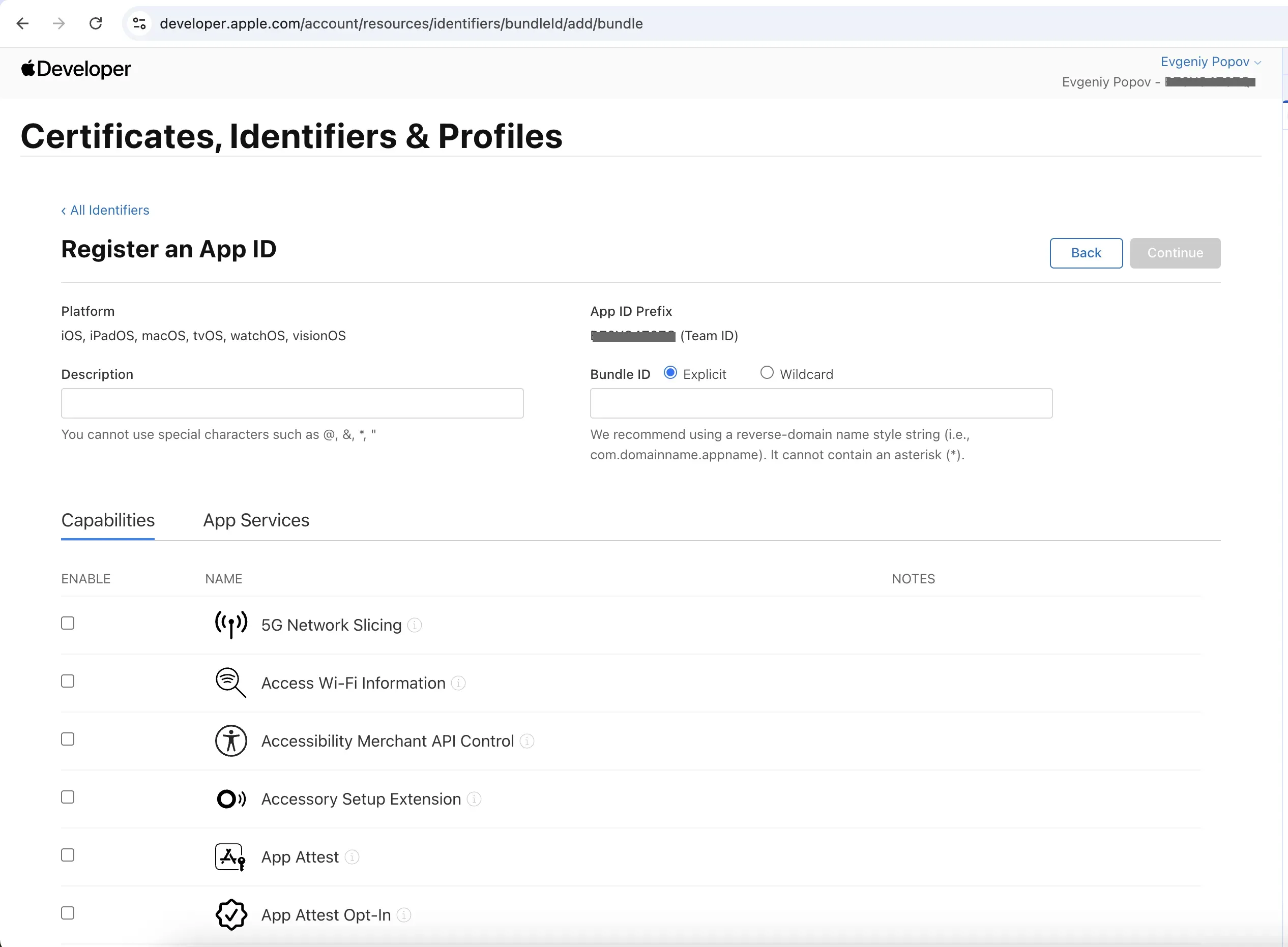The width and height of the screenshot is (1288, 947).
Task: Click the App Attest Opt-In badge icon
Action: 231,914
